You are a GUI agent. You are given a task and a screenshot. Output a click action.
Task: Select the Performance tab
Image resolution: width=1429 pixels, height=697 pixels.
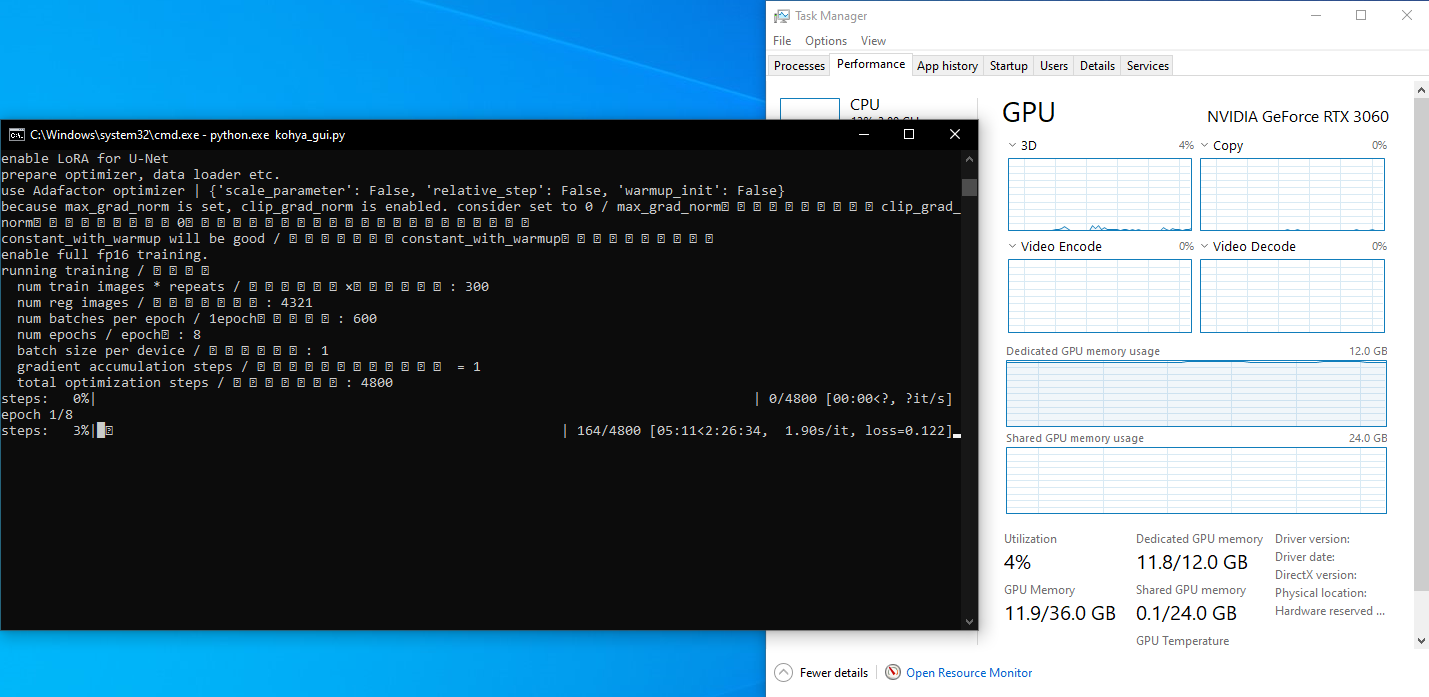pyautogui.click(x=871, y=64)
